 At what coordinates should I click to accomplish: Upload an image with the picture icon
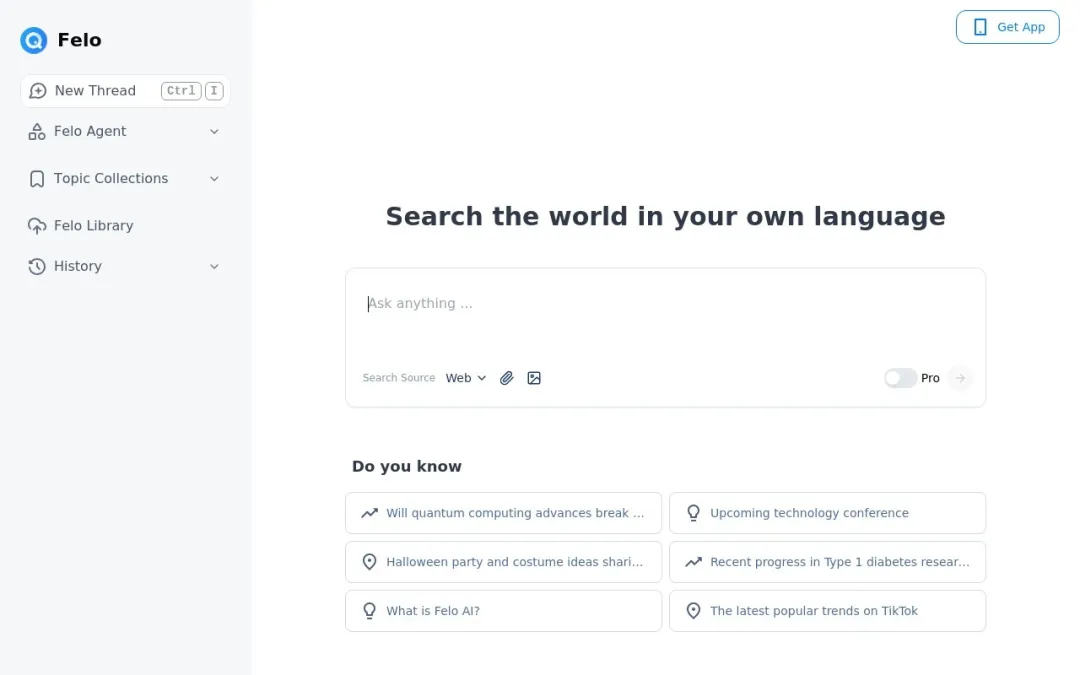[x=534, y=378]
